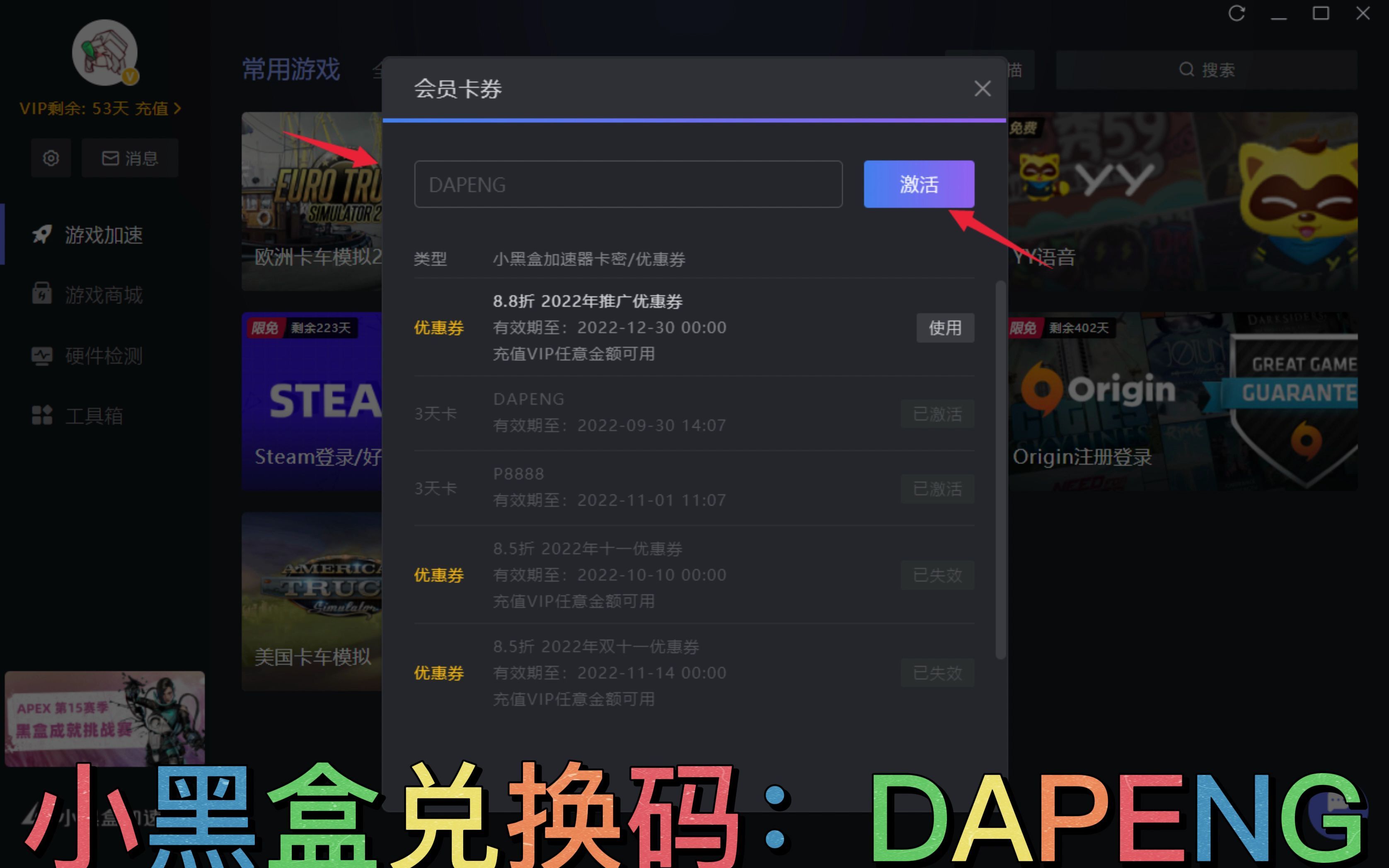Click the refresh icon in title bar
Image resolution: width=1389 pixels, height=868 pixels.
pyautogui.click(x=1237, y=14)
